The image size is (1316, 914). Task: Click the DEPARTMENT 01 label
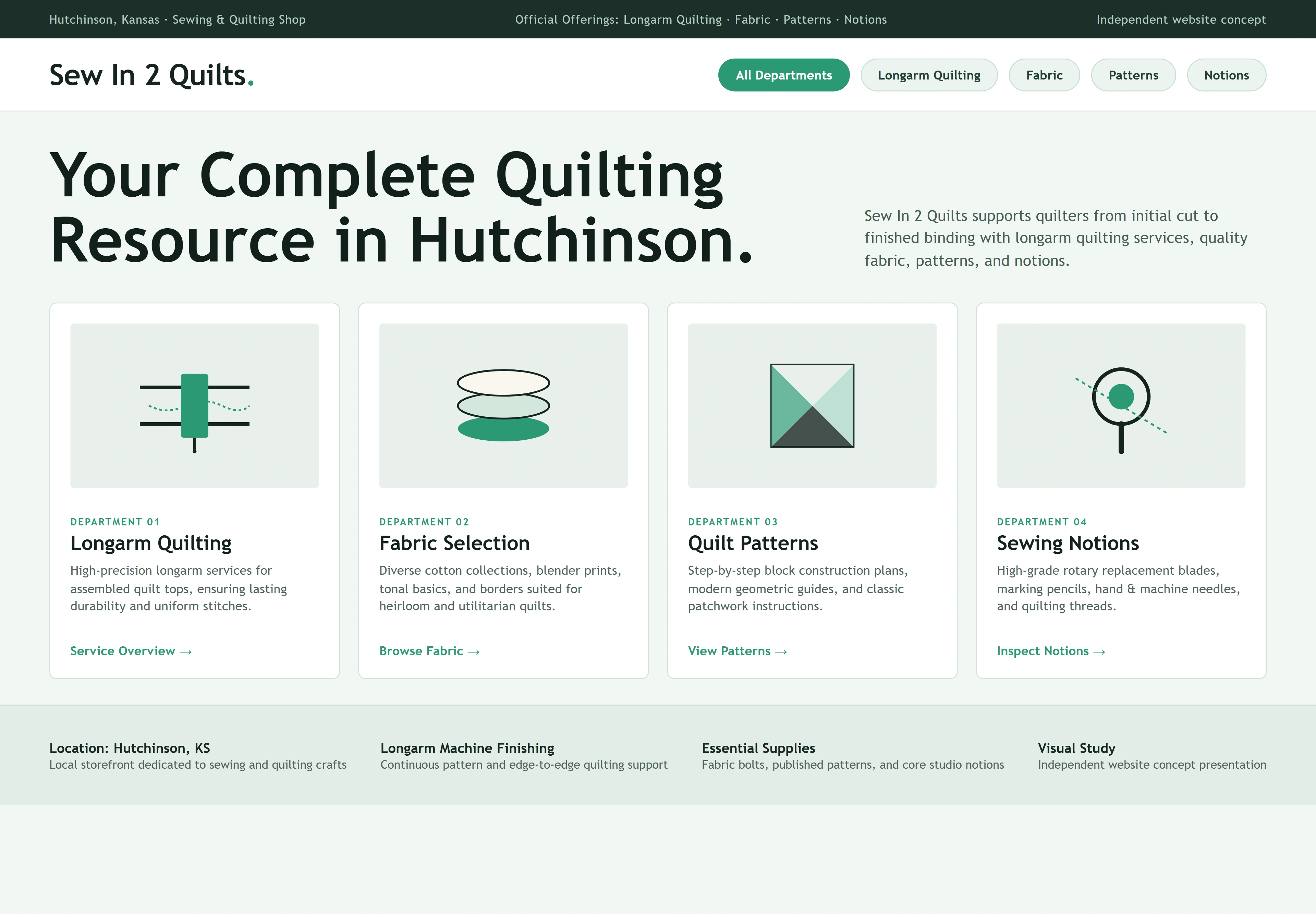tap(114, 522)
